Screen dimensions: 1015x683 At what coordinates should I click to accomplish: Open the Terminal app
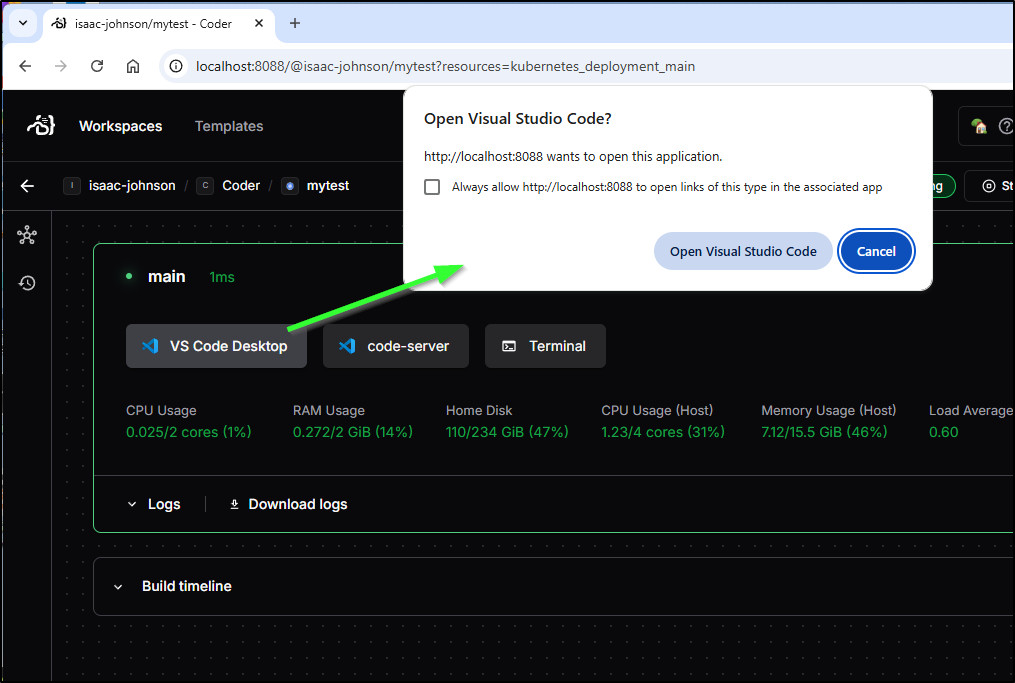(x=545, y=346)
